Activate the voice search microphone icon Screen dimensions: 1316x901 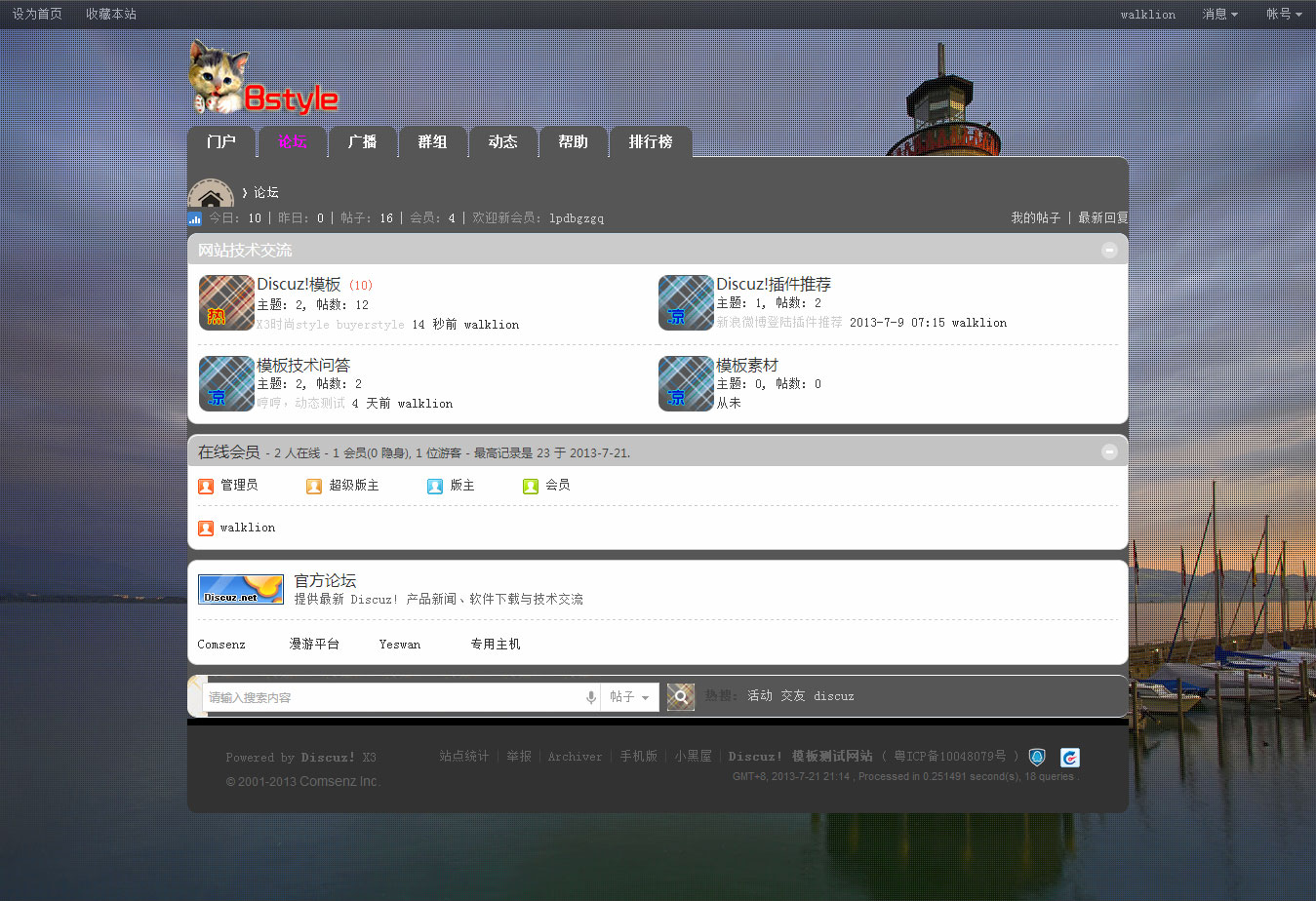pos(590,697)
